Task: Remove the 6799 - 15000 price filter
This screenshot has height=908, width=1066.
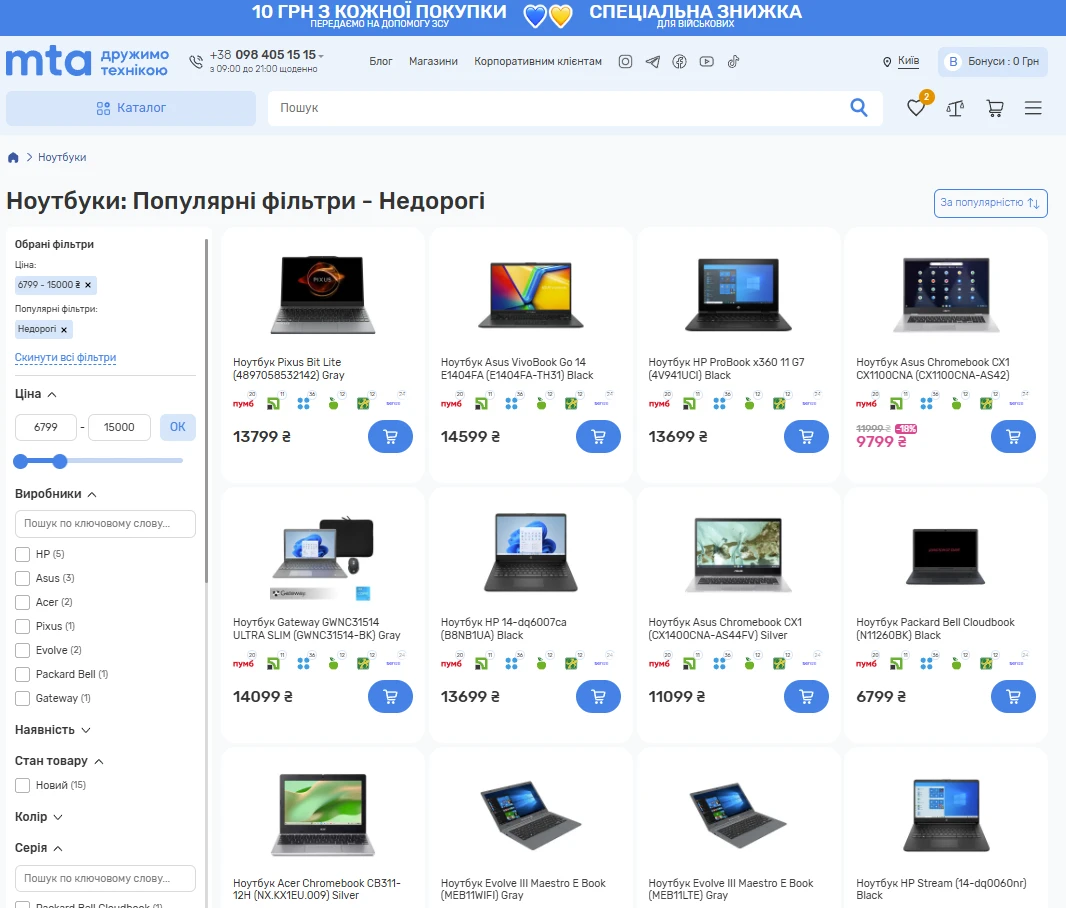Action: click(x=88, y=285)
